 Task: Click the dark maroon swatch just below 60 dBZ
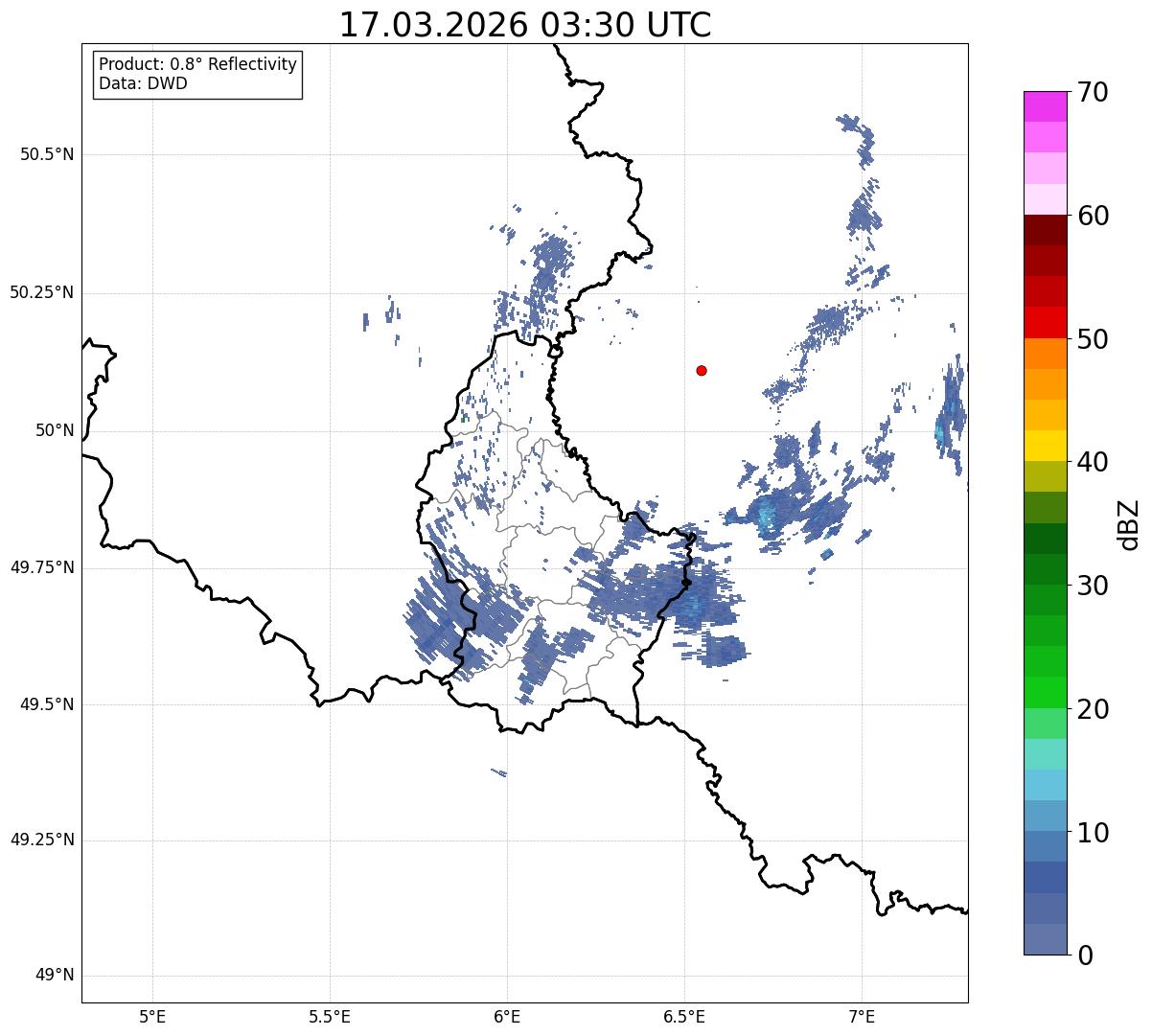pos(1045,230)
